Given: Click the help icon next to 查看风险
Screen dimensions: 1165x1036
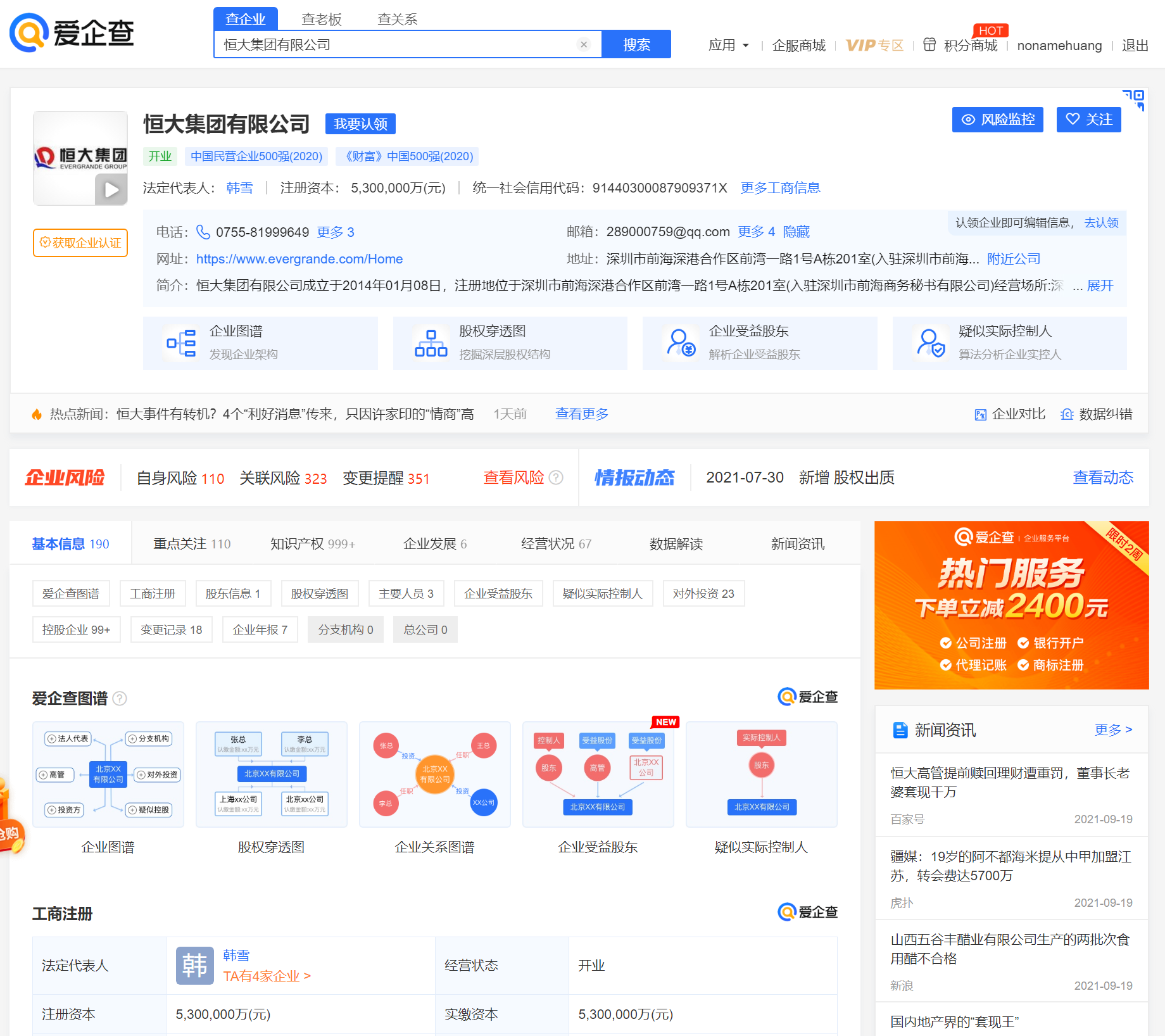Looking at the screenshot, I should [x=556, y=477].
